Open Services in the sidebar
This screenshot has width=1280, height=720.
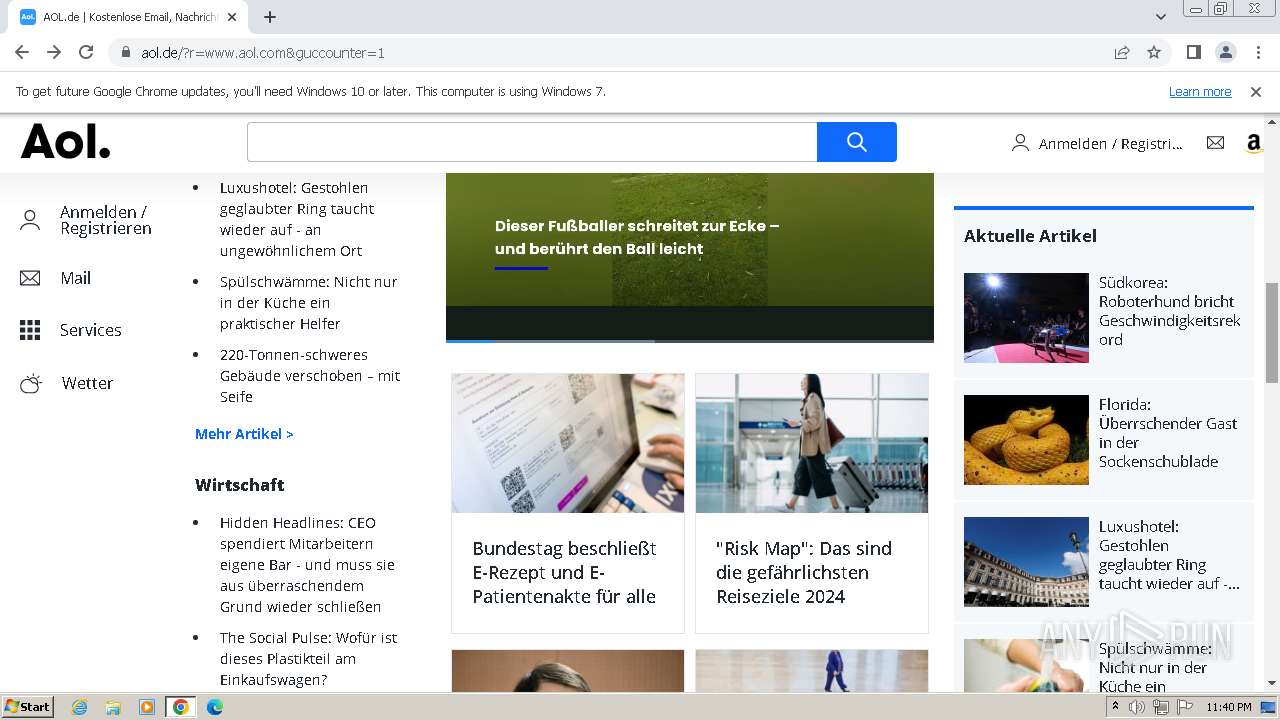point(90,330)
